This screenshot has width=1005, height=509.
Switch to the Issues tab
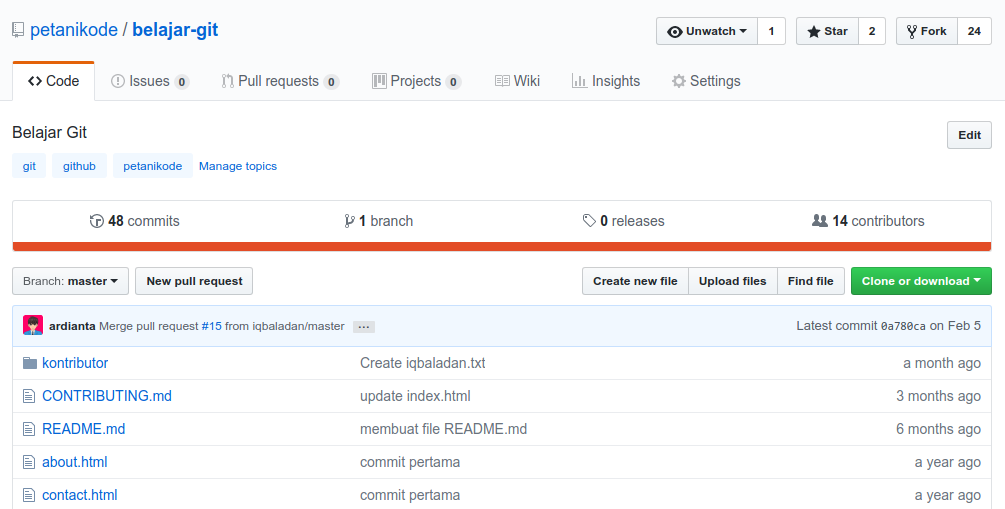150,81
